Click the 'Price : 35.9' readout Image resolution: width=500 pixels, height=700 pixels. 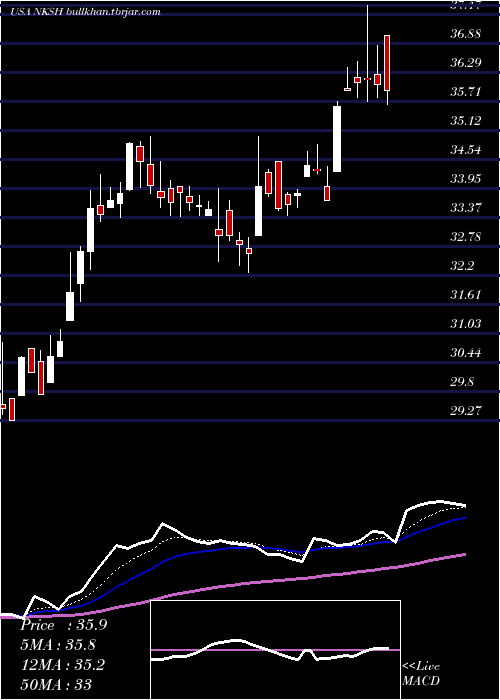point(64,625)
